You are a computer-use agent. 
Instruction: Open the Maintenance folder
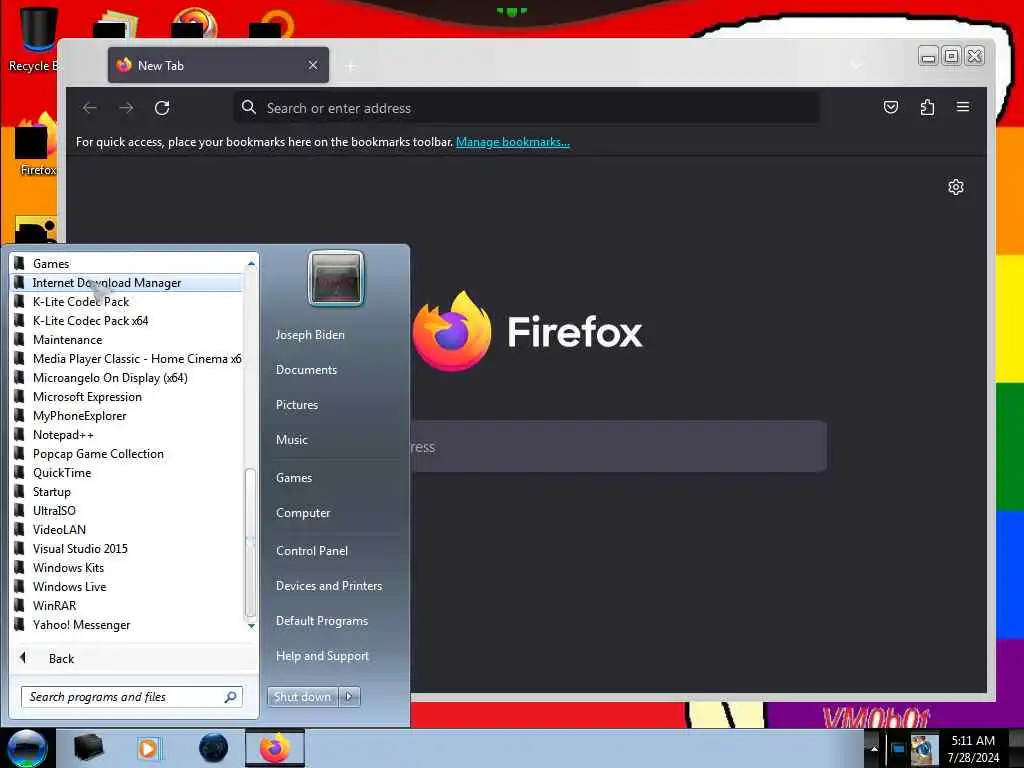(x=127, y=340)
